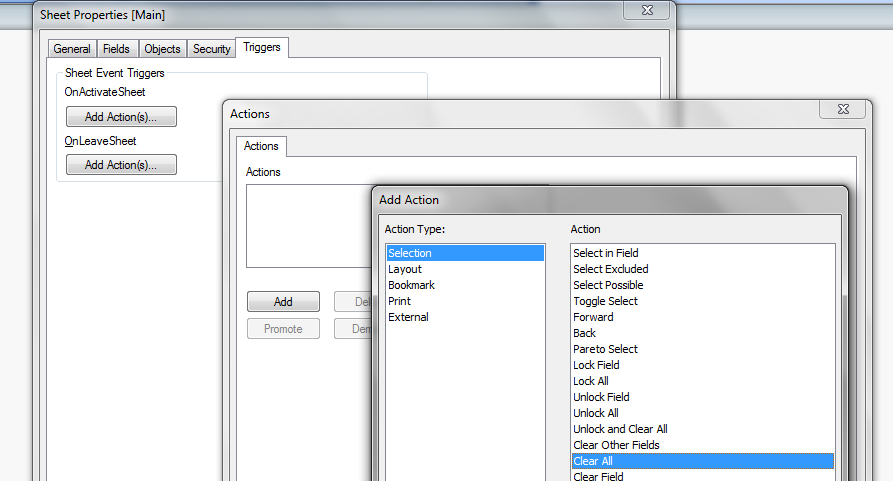Image resolution: width=893 pixels, height=481 pixels.
Task: Switch to the Fields tab
Action: 116,49
